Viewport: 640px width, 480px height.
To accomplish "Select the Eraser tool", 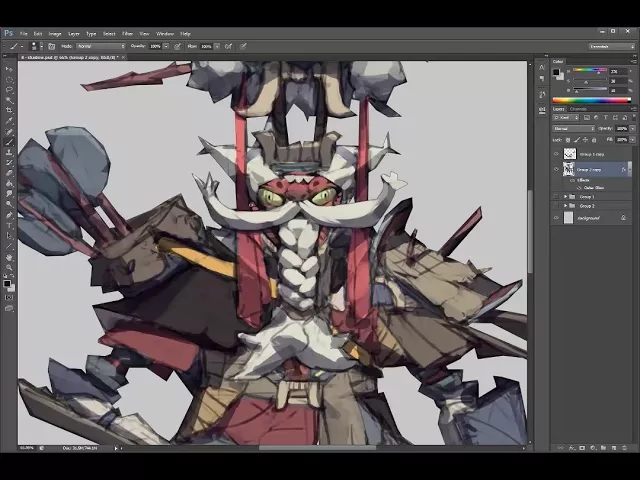I will tap(9, 173).
